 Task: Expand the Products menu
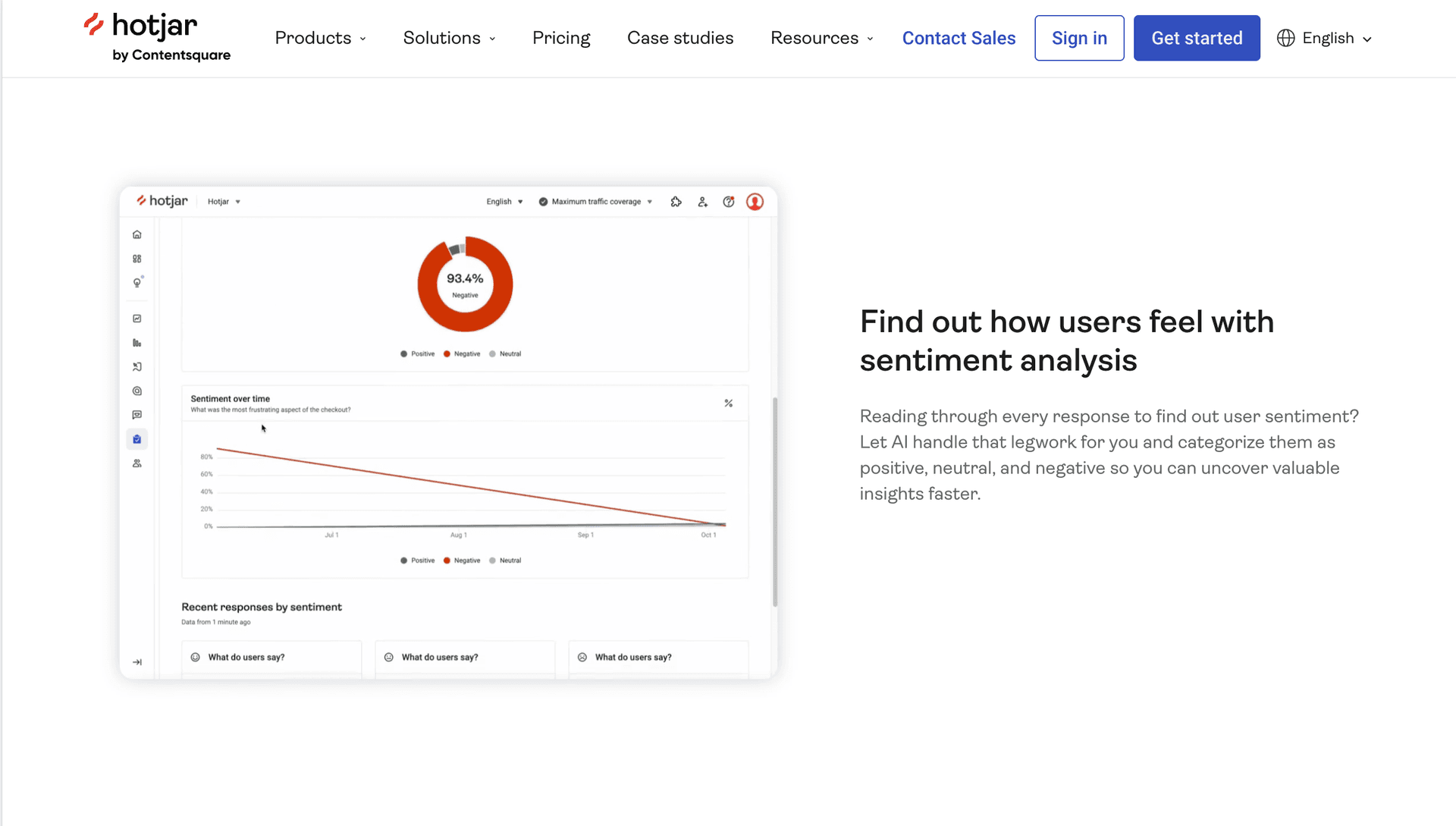320,38
